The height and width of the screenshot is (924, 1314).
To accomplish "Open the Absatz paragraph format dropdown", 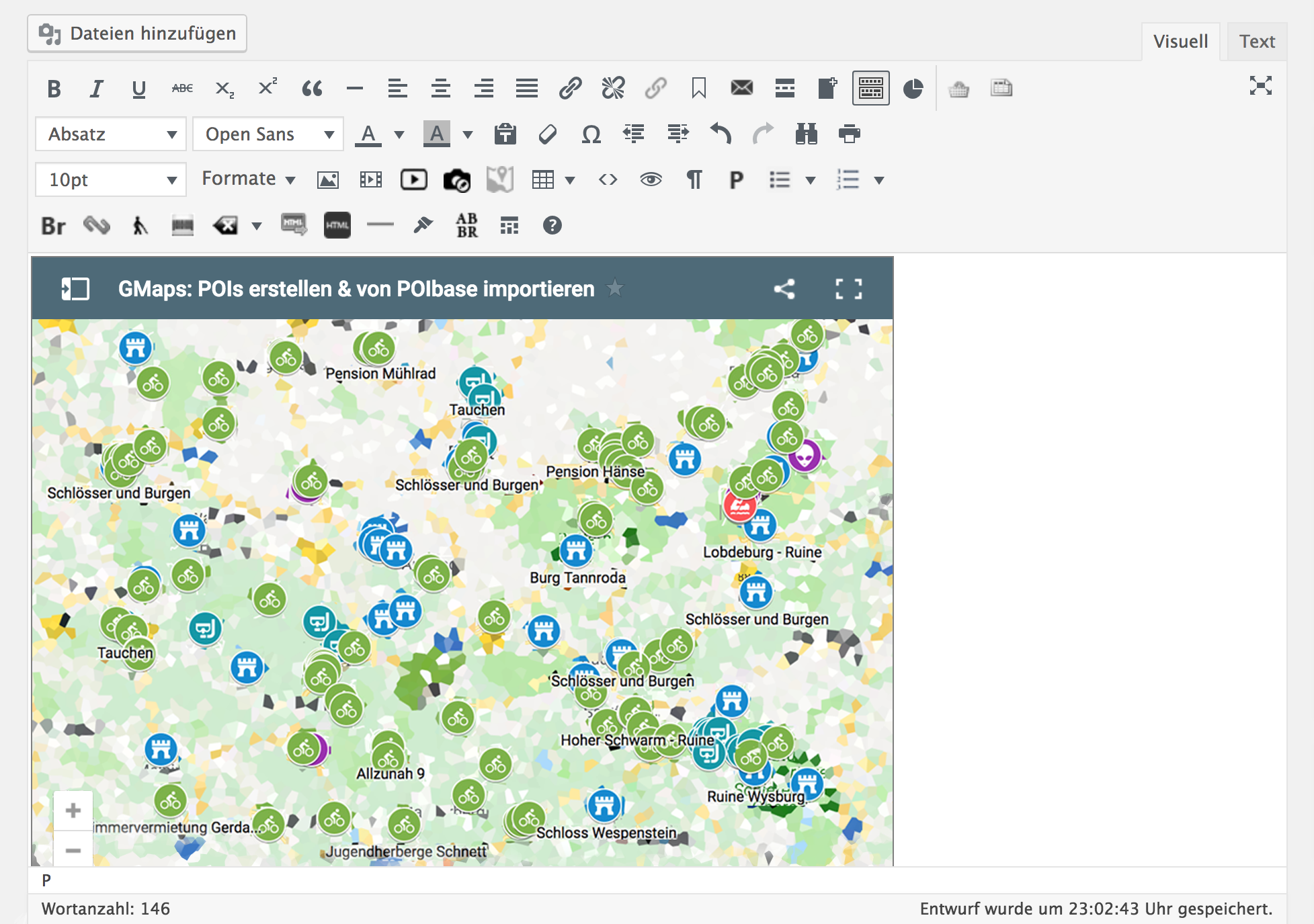I will (x=111, y=134).
